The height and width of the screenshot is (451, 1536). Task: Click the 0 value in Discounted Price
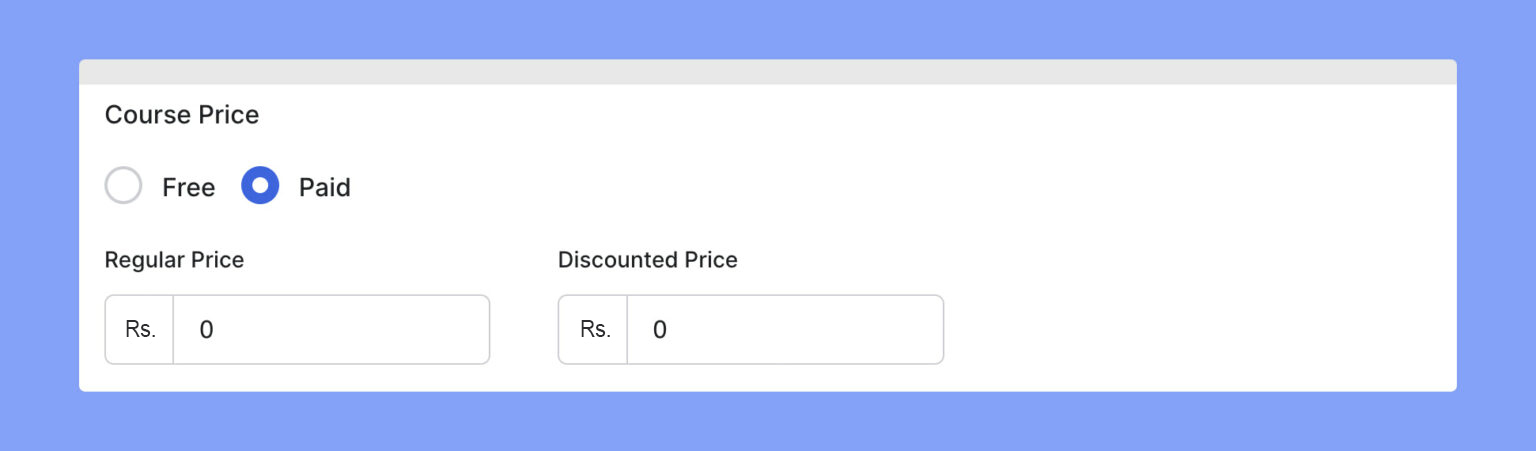[660, 330]
